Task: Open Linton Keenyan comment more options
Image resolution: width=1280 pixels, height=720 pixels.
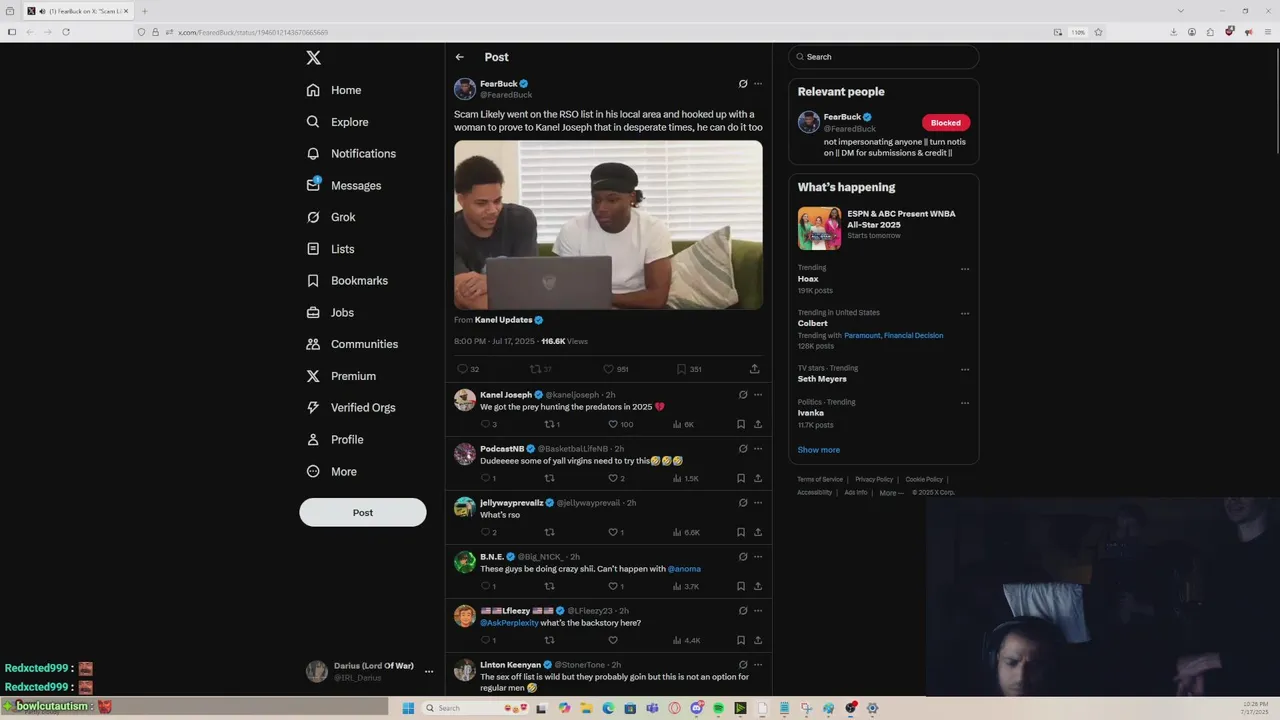Action: [x=758, y=665]
